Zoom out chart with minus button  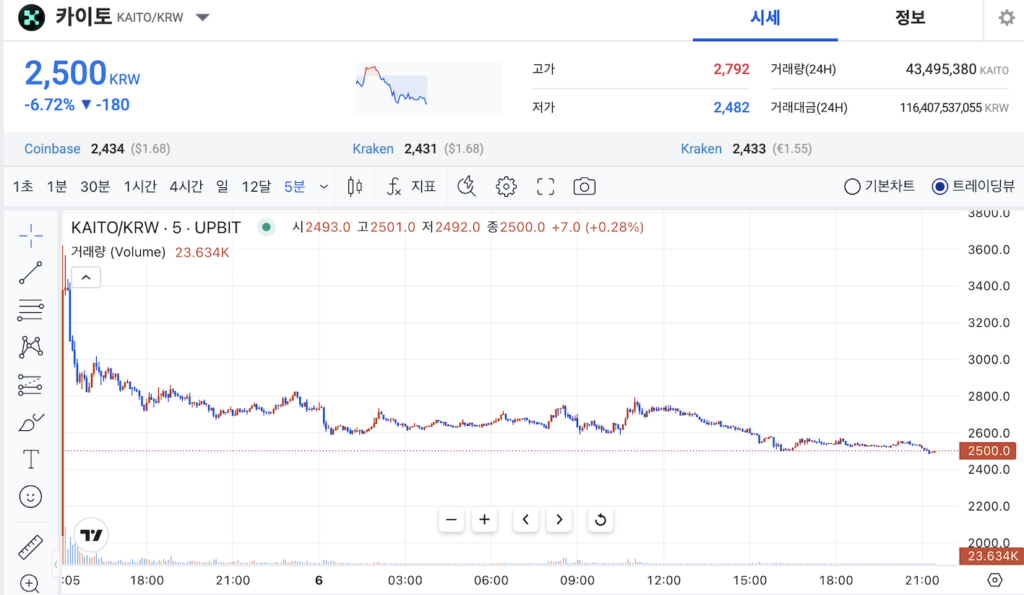point(451,520)
